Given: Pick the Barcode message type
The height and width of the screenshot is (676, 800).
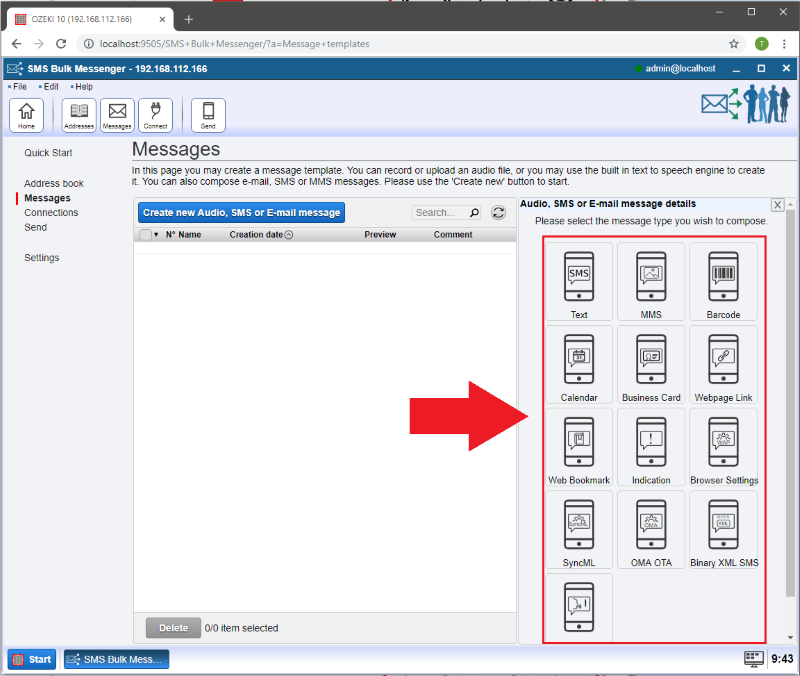Looking at the screenshot, I should point(723,281).
